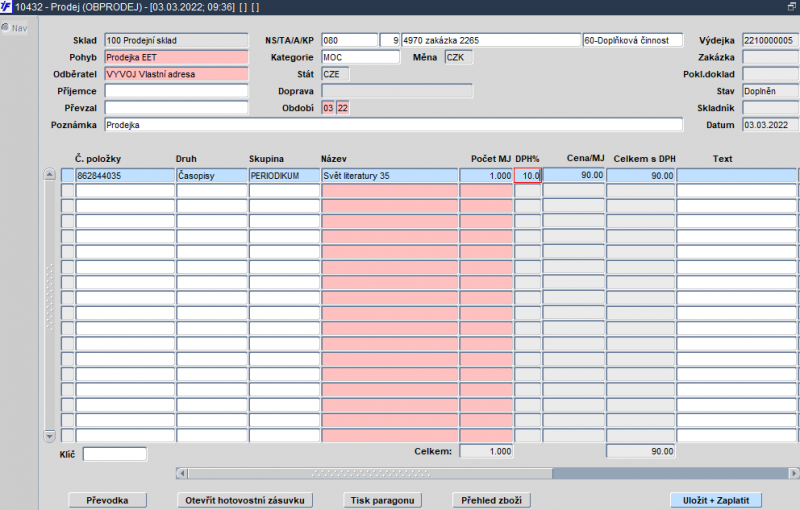This screenshot has width=800, height=510.
Task: Click the Cena/MJ cell 90.00 in first row
Action: [x=573, y=174]
